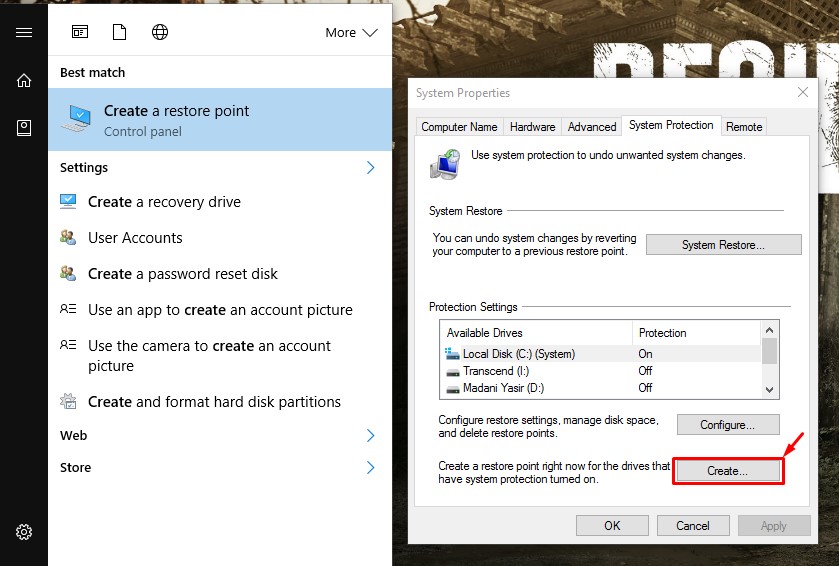
Task: Click the Available Drives column header
Action: [536, 333]
